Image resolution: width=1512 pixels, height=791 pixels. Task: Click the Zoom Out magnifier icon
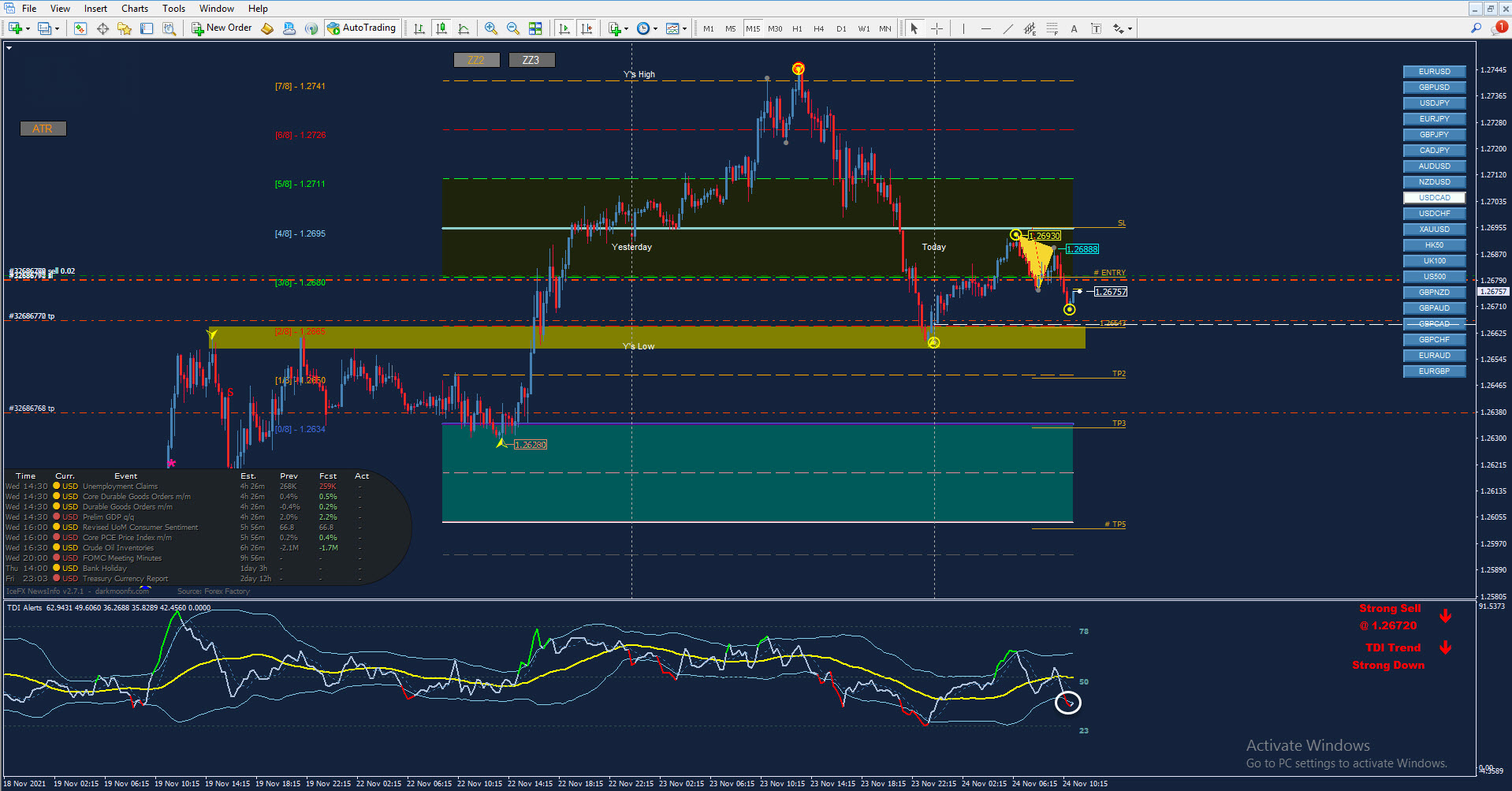tap(513, 28)
